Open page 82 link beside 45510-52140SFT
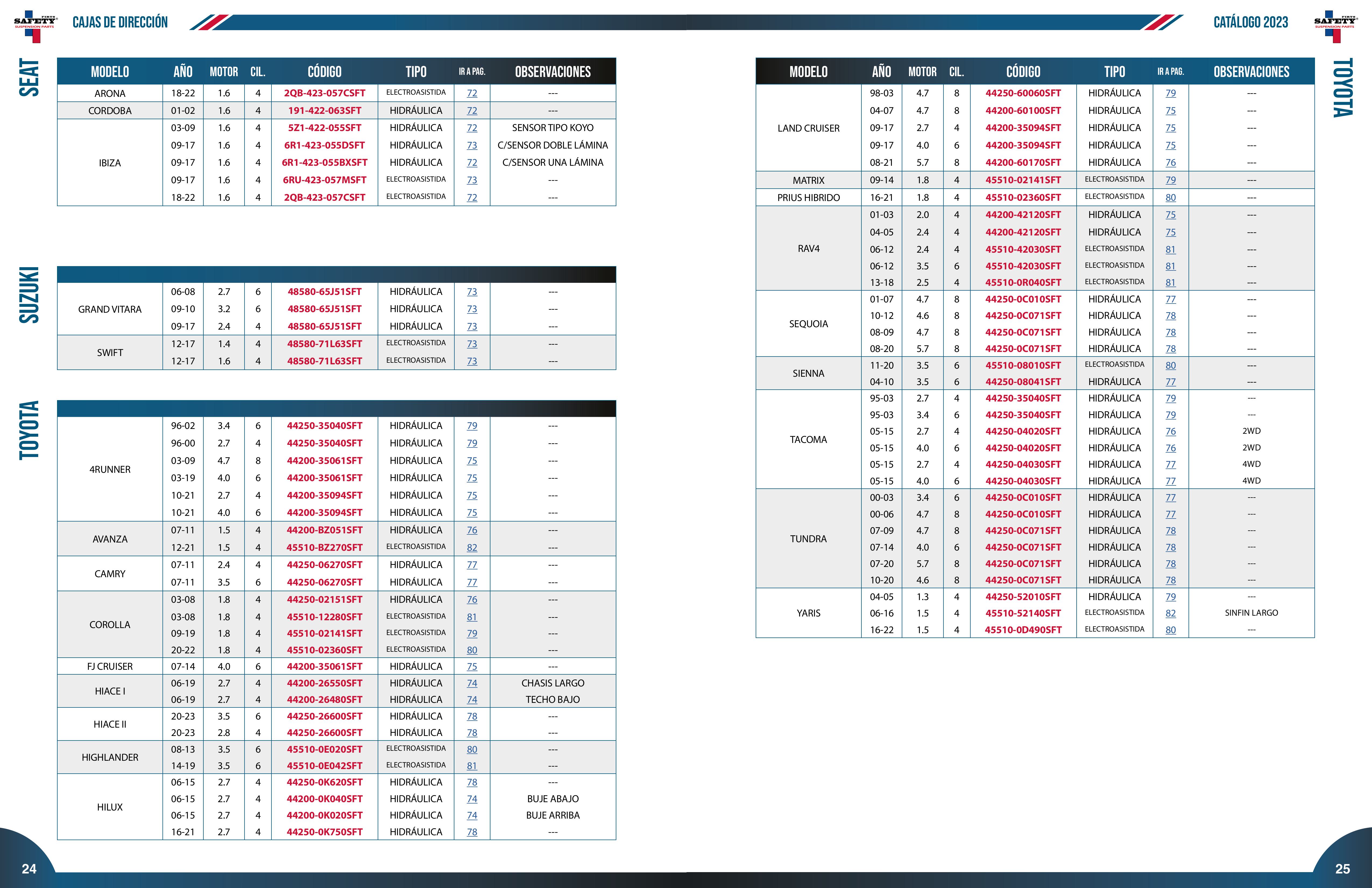Viewport: 1372px width, 888px height. [x=1171, y=613]
